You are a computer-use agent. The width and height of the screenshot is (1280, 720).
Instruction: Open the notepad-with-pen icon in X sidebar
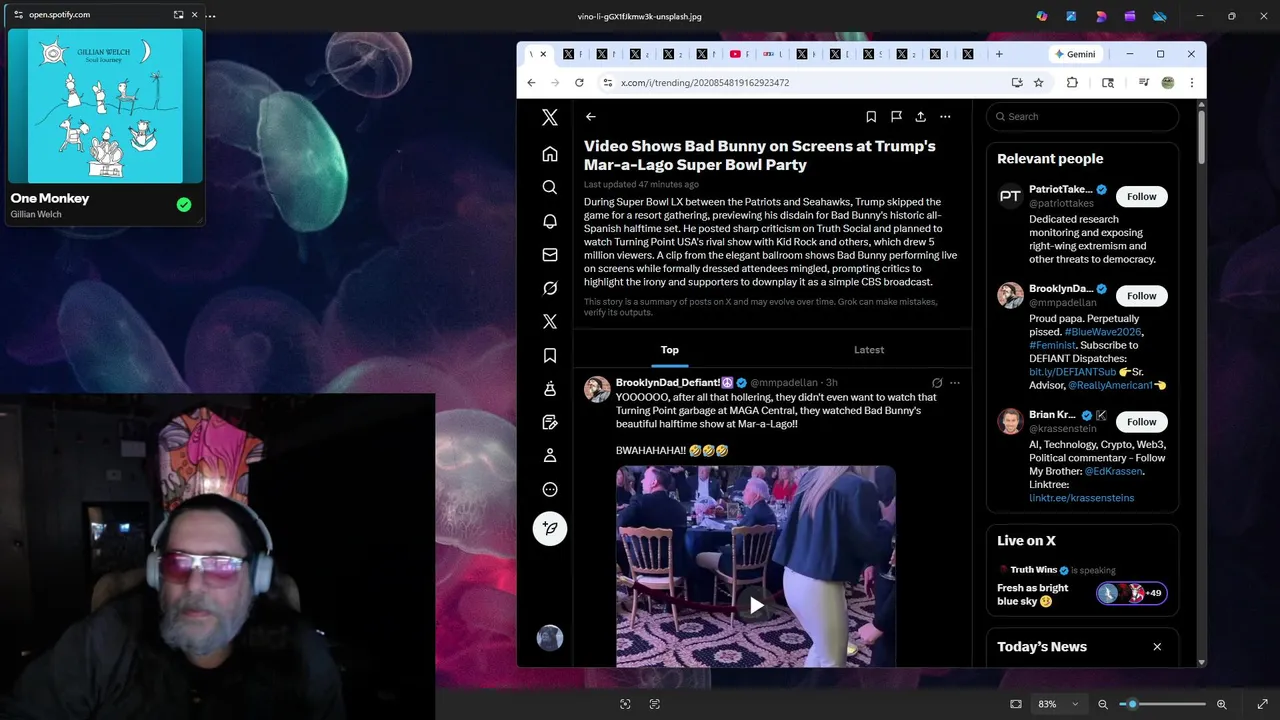tap(550, 422)
